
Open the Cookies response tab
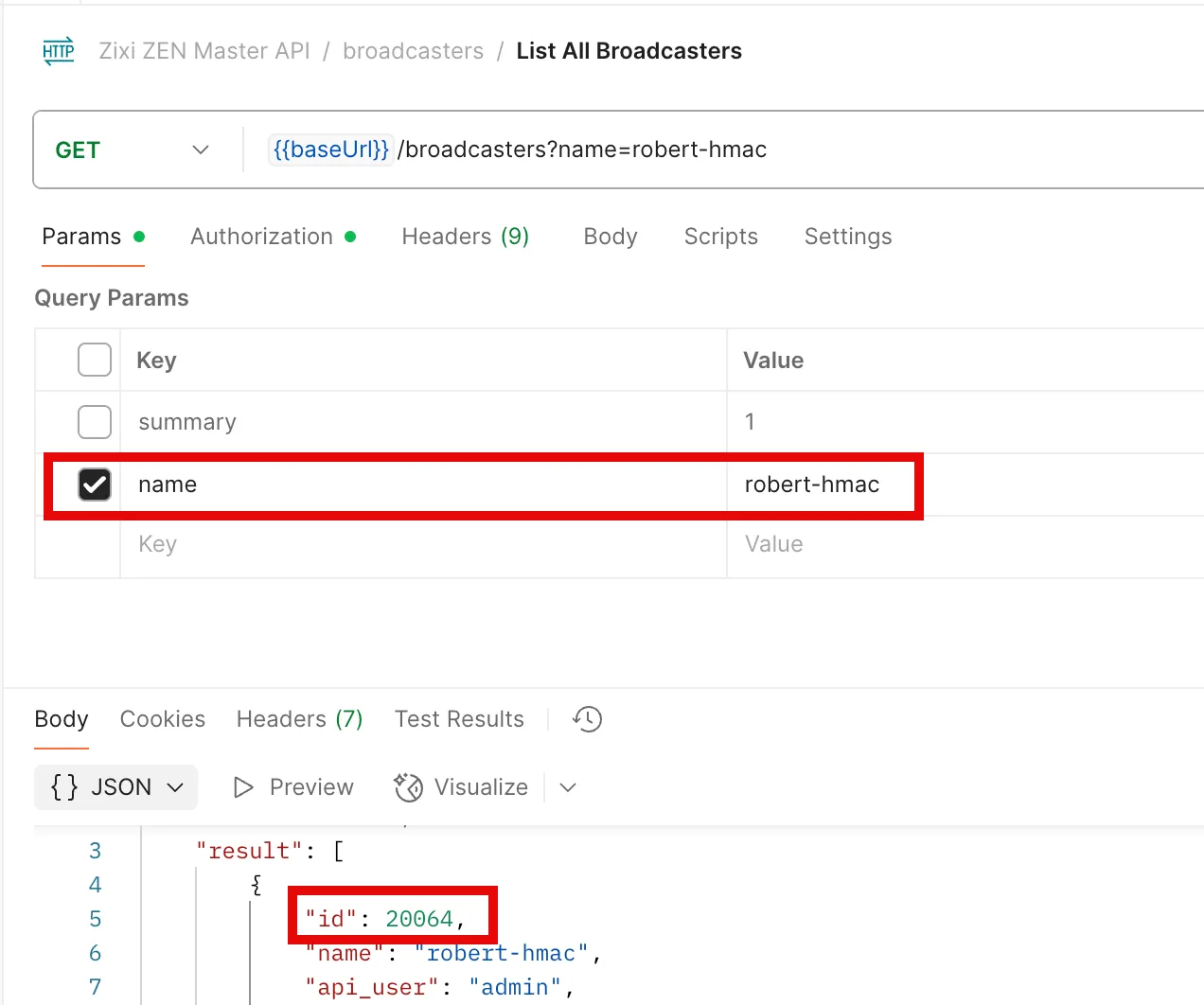click(163, 719)
